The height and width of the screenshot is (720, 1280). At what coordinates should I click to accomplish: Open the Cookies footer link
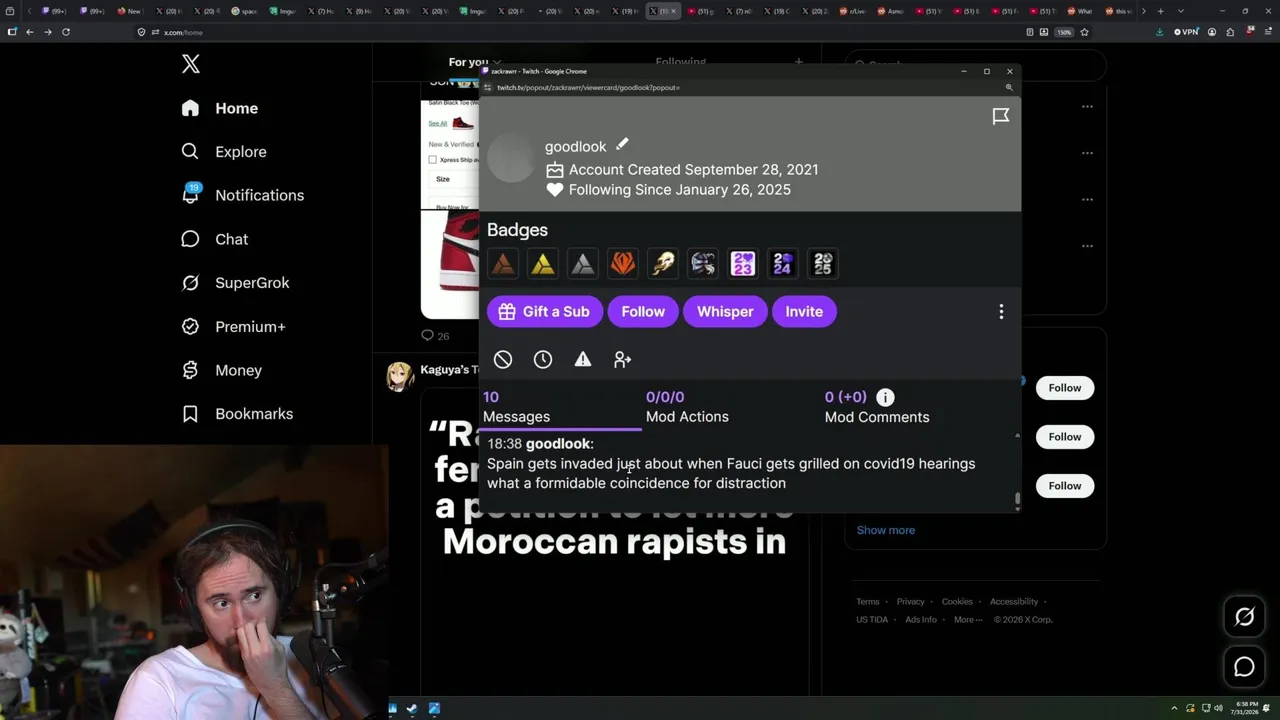957,601
